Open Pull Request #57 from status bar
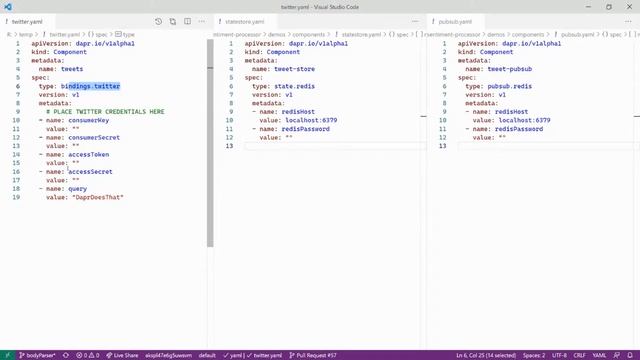 (x=313, y=355)
